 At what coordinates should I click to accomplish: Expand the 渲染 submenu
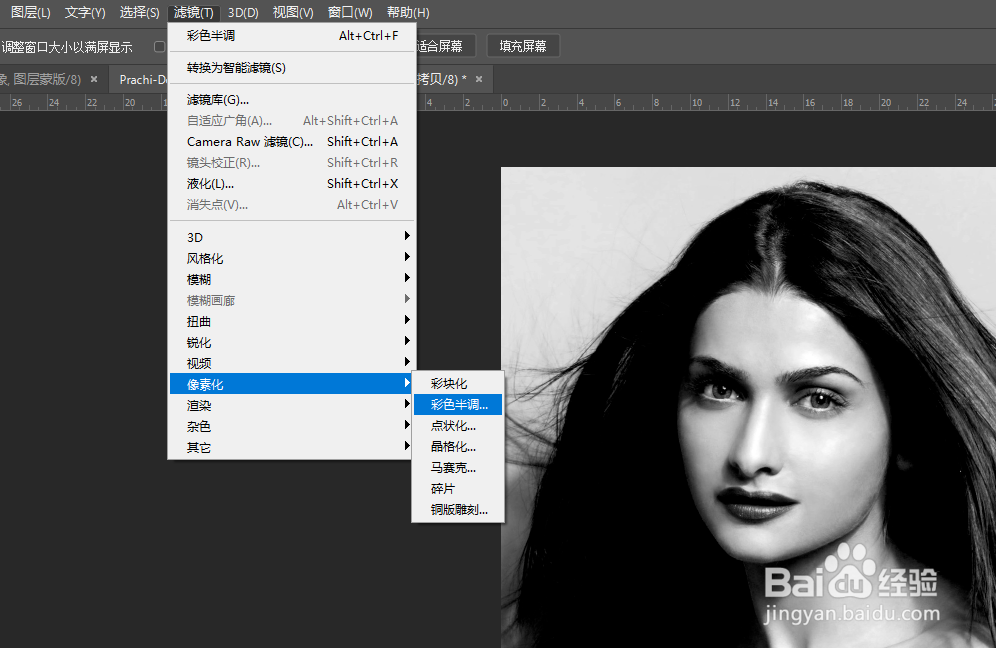tap(292, 405)
